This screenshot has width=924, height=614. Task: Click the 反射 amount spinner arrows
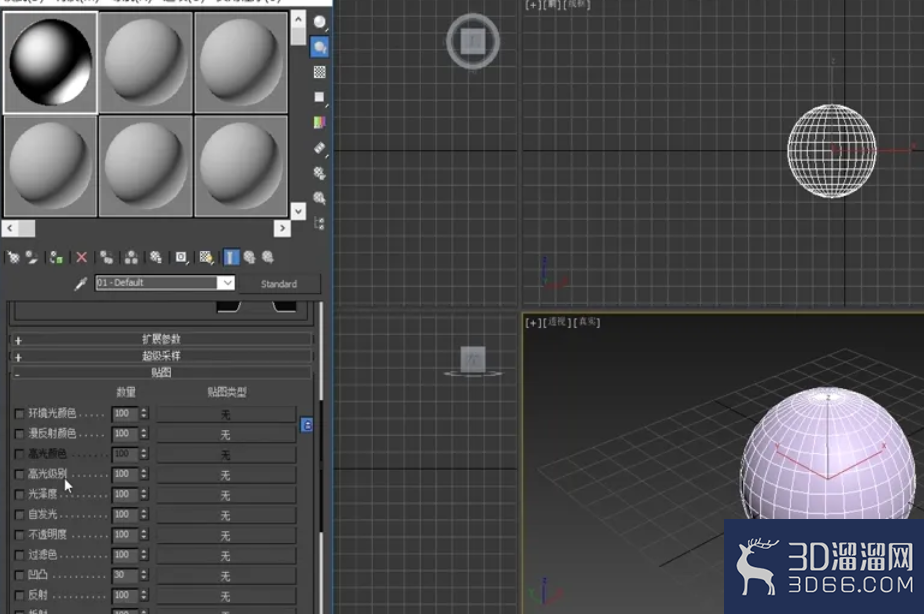coord(144,595)
